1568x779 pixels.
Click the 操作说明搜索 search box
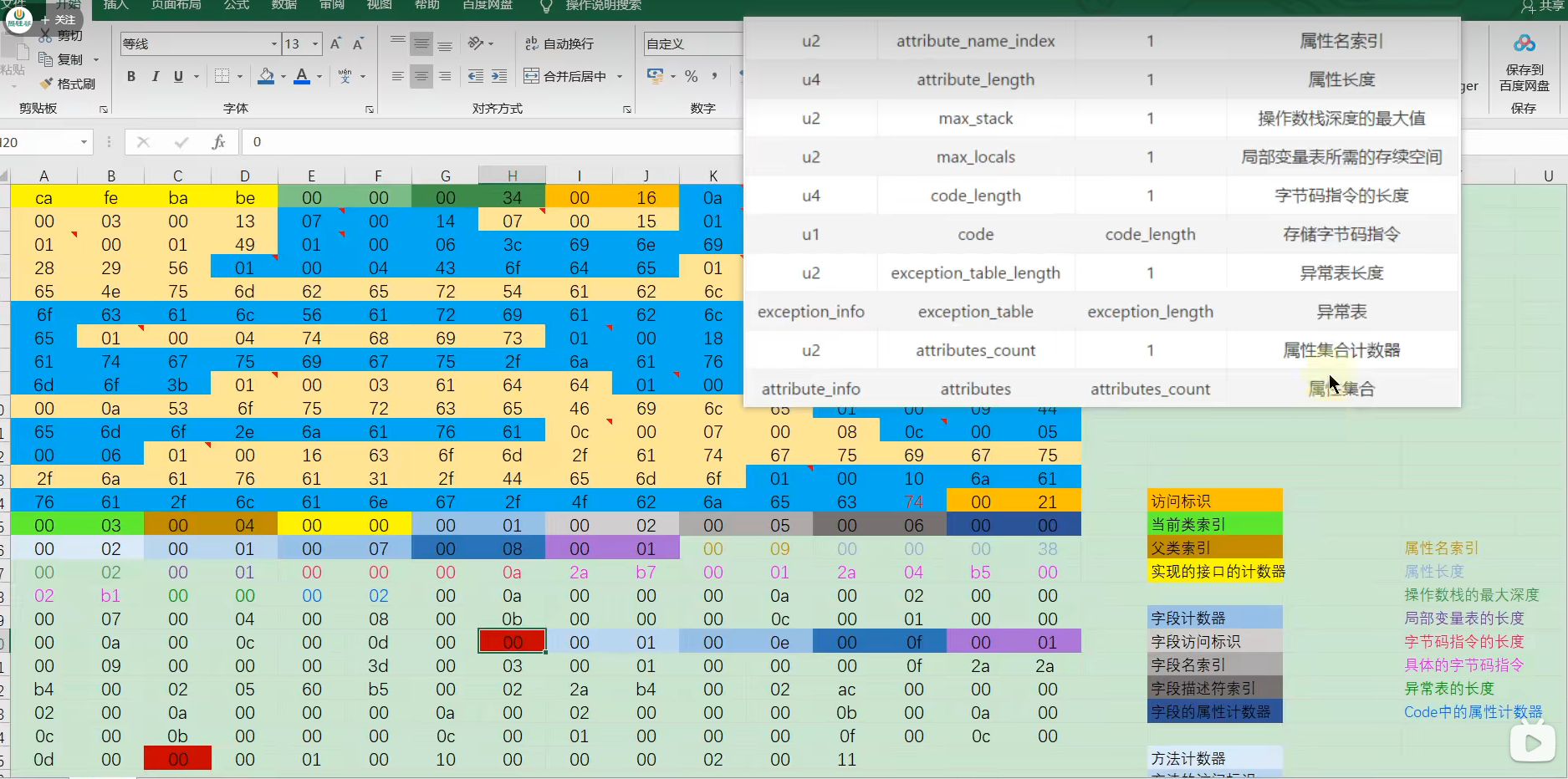[603, 5]
